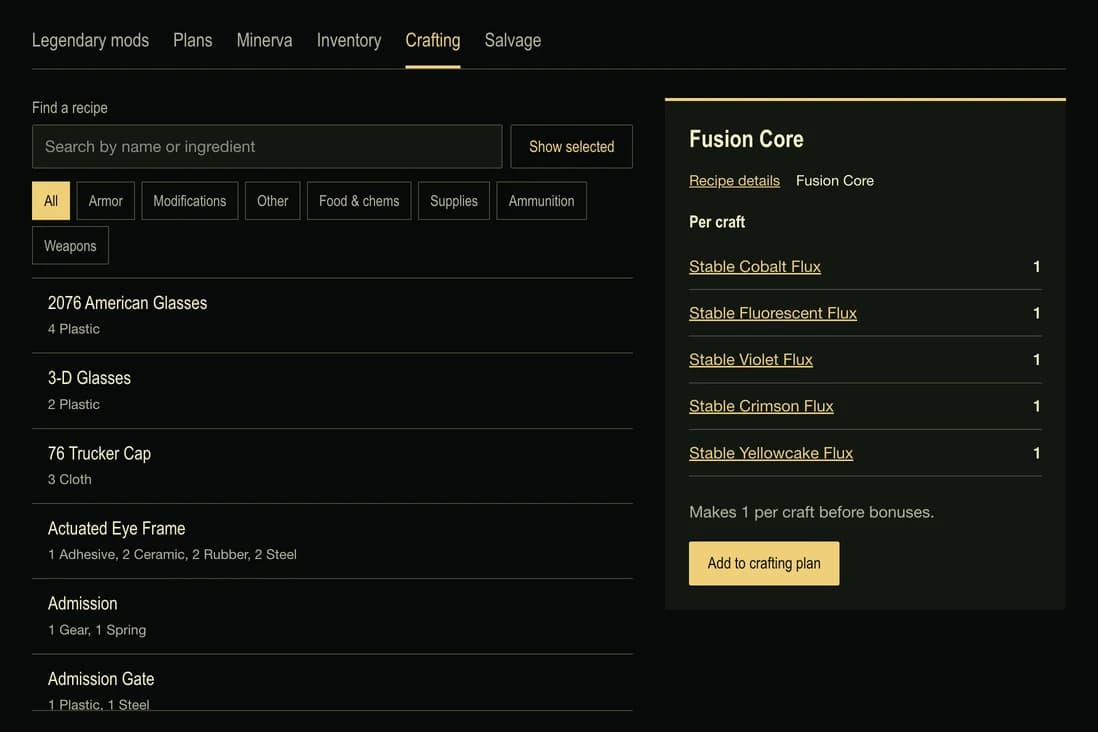Filter recipes by Armor
1098x732 pixels.
pyautogui.click(x=106, y=201)
